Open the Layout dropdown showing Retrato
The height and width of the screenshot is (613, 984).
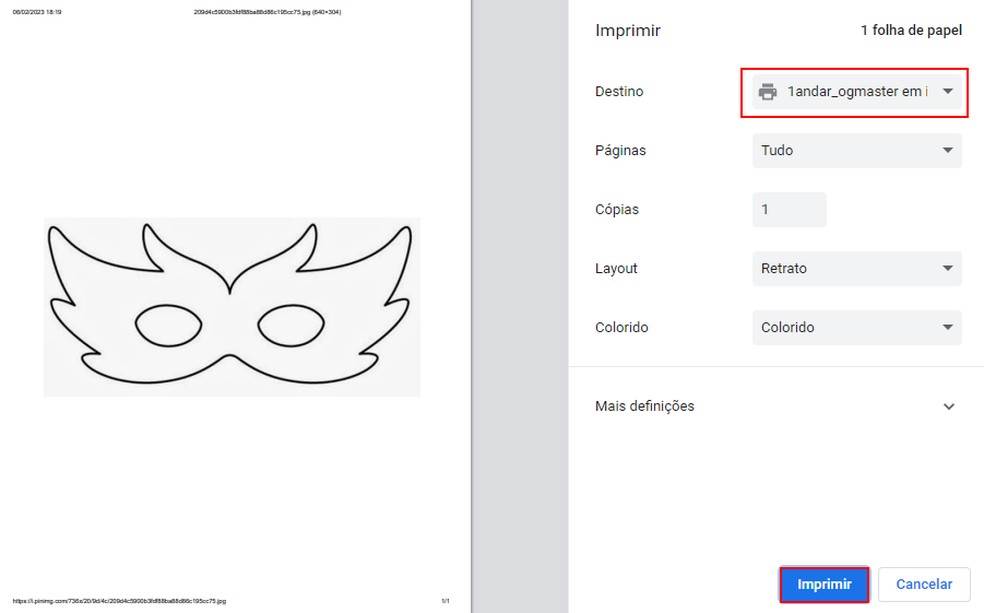point(856,268)
